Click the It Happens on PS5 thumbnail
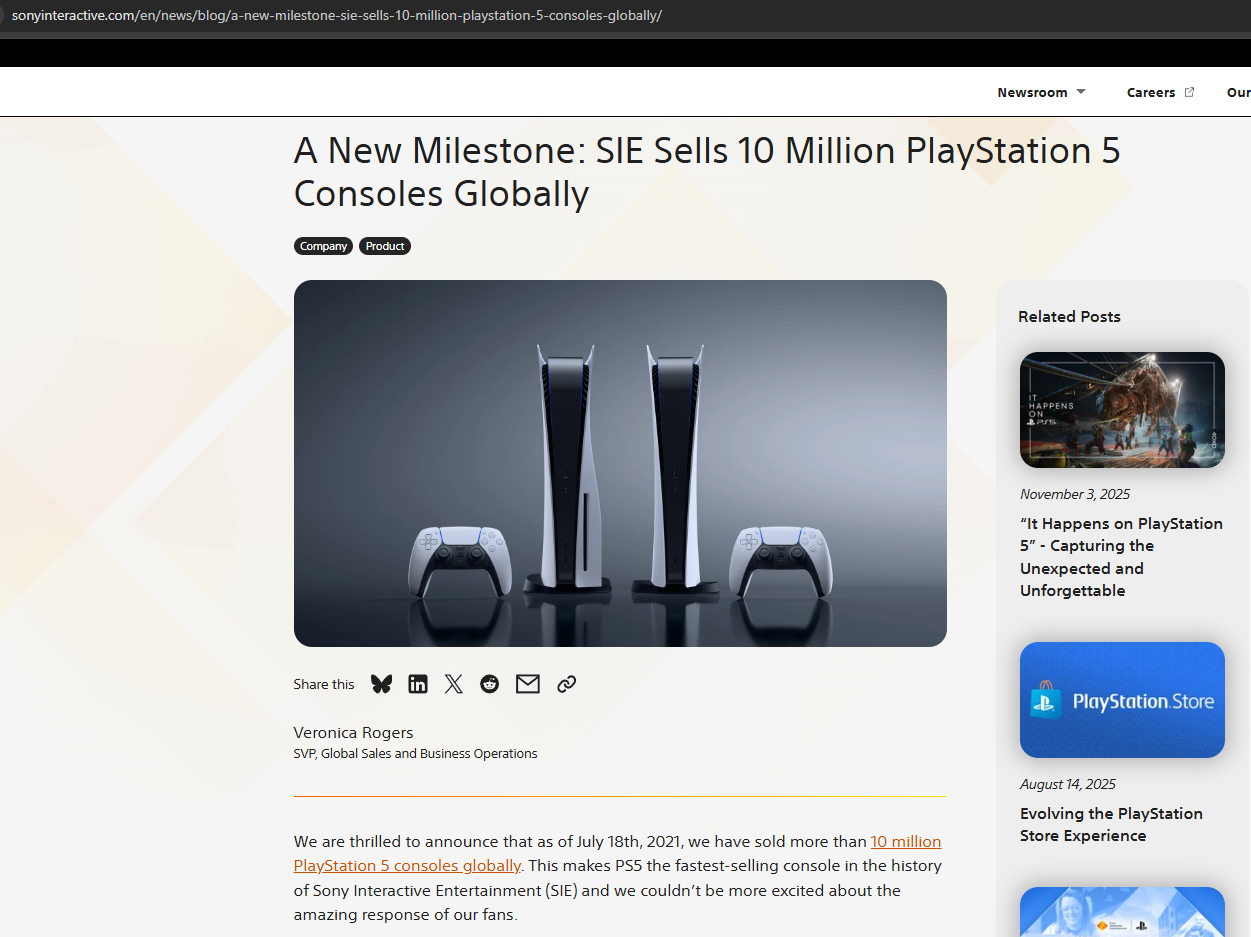The width and height of the screenshot is (1251, 937). [1122, 410]
